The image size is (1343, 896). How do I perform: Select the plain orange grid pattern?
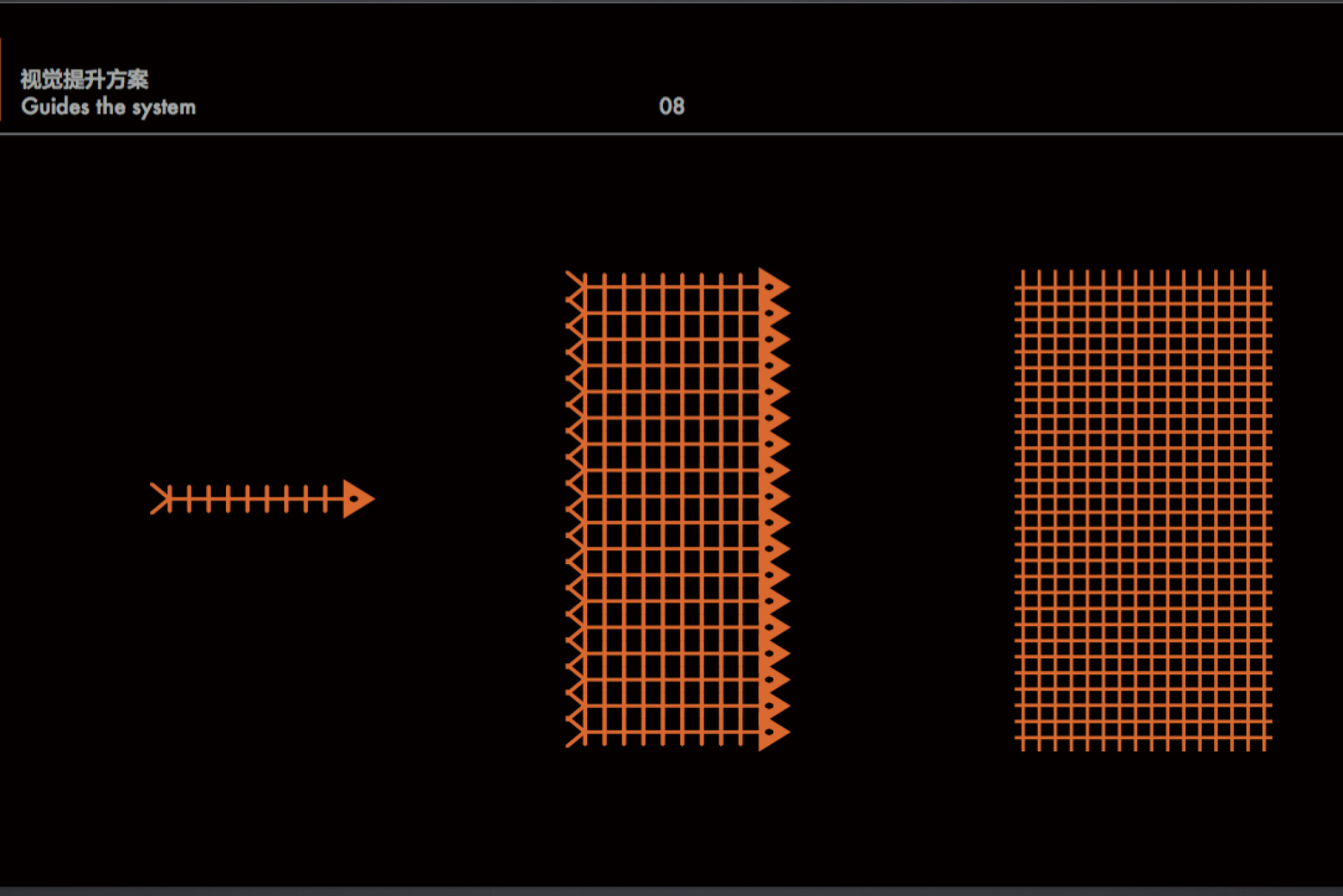(x=1143, y=510)
